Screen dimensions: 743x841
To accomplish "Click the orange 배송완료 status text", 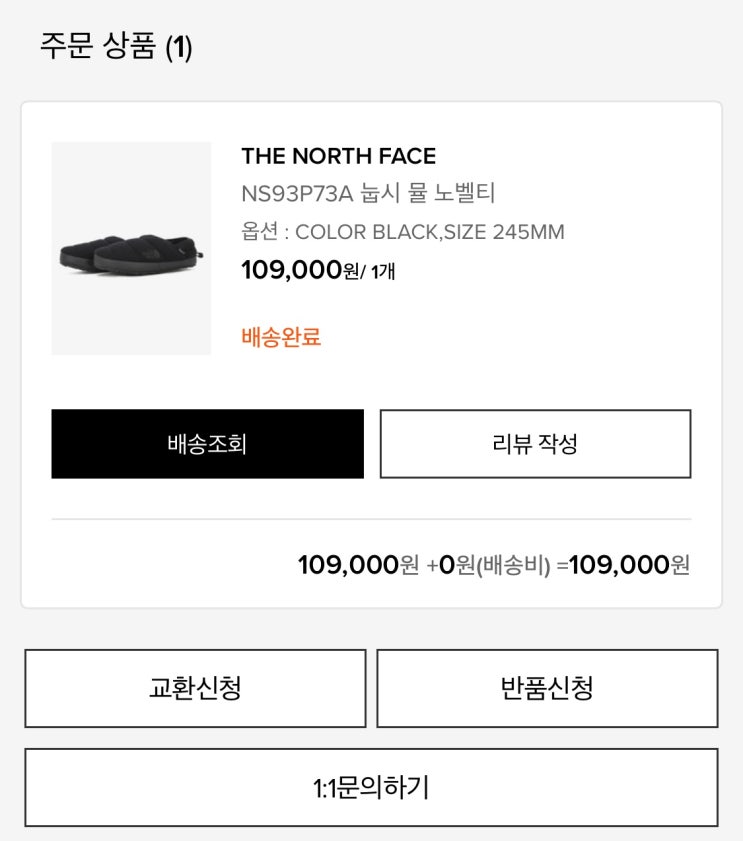I will click(x=281, y=336).
